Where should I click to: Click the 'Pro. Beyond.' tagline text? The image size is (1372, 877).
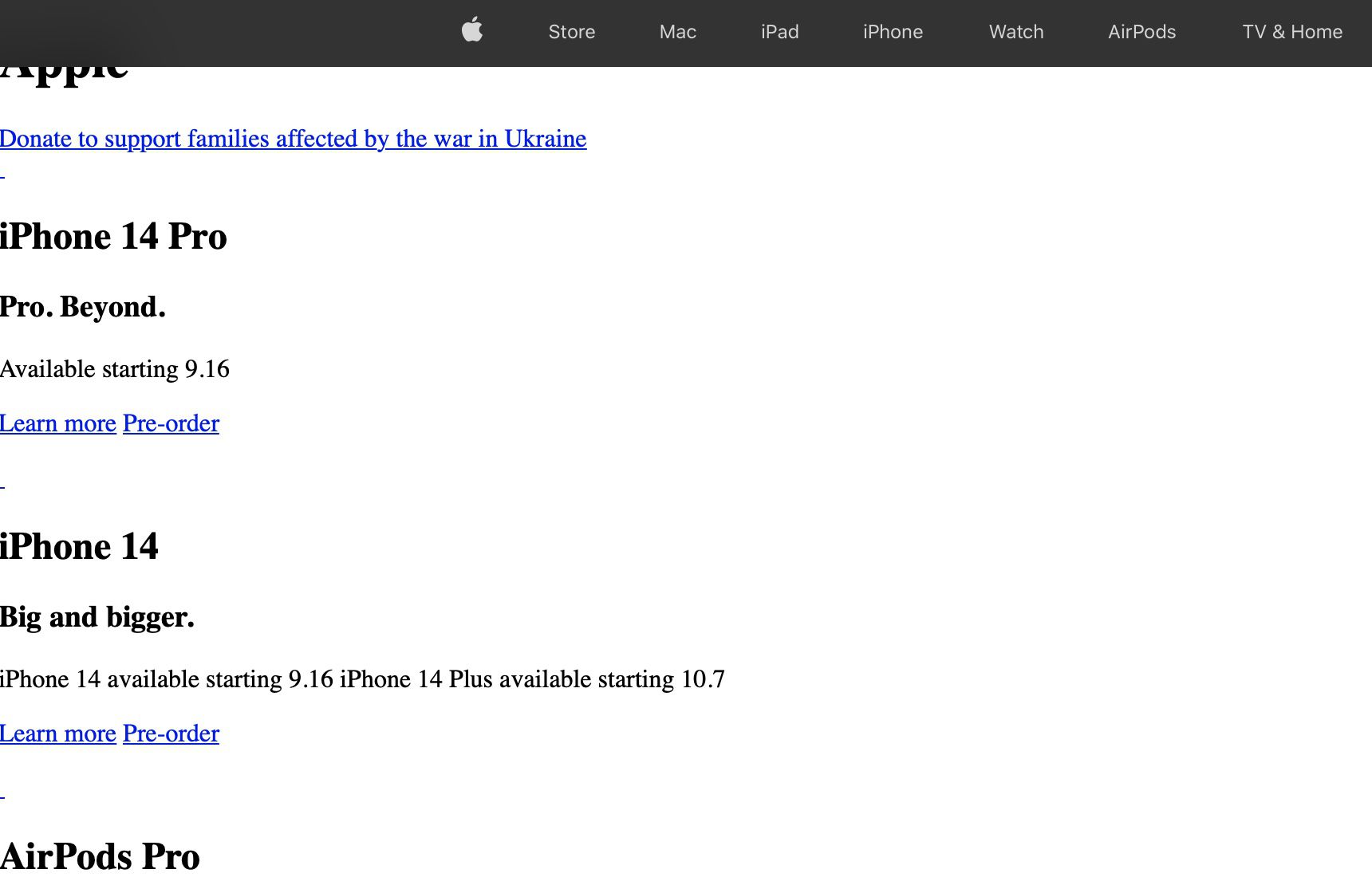pos(82,305)
